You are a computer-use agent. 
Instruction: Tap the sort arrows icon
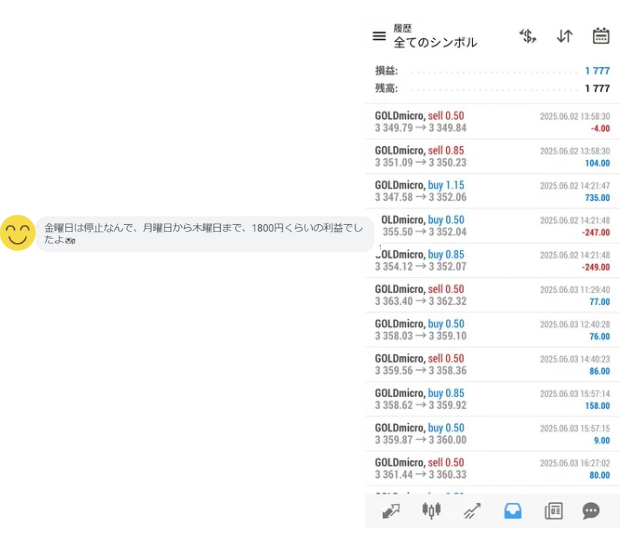pyautogui.click(x=565, y=36)
